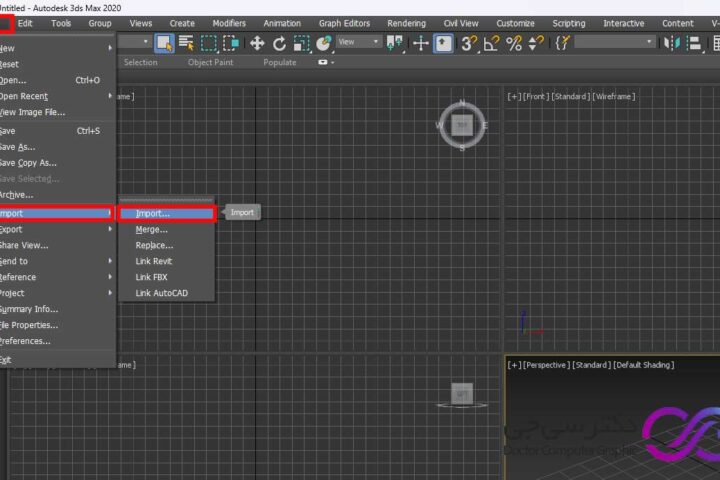Image resolution: width=720 pixels, height=480 pixels.
Task: Toggle the Angle Snap button
Action: coord(491,43)
